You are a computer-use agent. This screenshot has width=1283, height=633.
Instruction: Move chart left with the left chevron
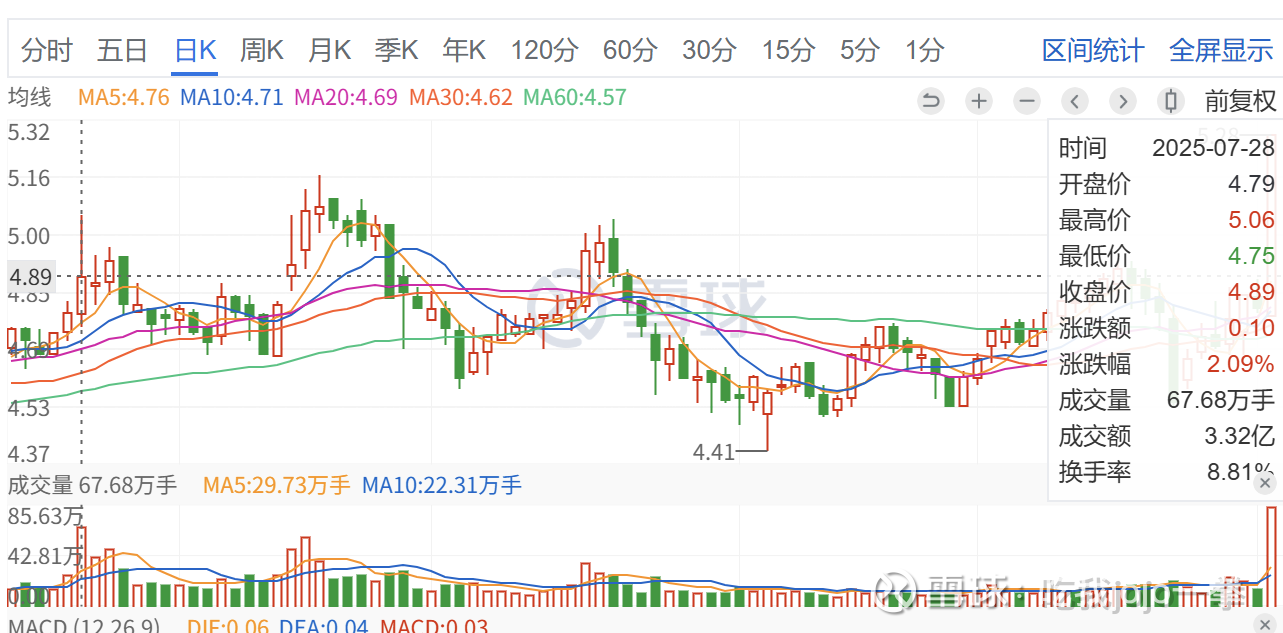[1075, 101]
